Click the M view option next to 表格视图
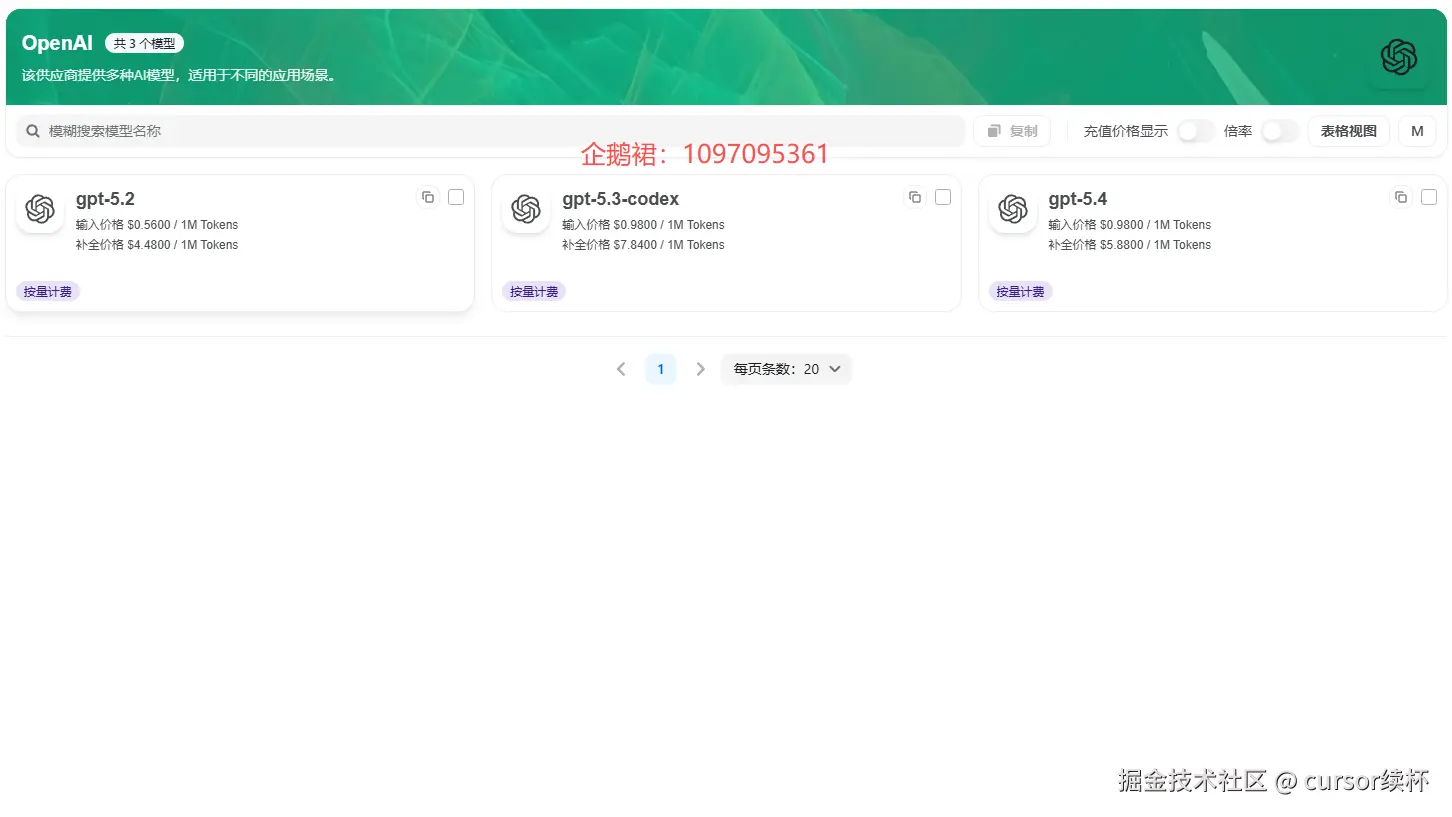Viewport: 1452px width, 817px height. point(1417,130)
